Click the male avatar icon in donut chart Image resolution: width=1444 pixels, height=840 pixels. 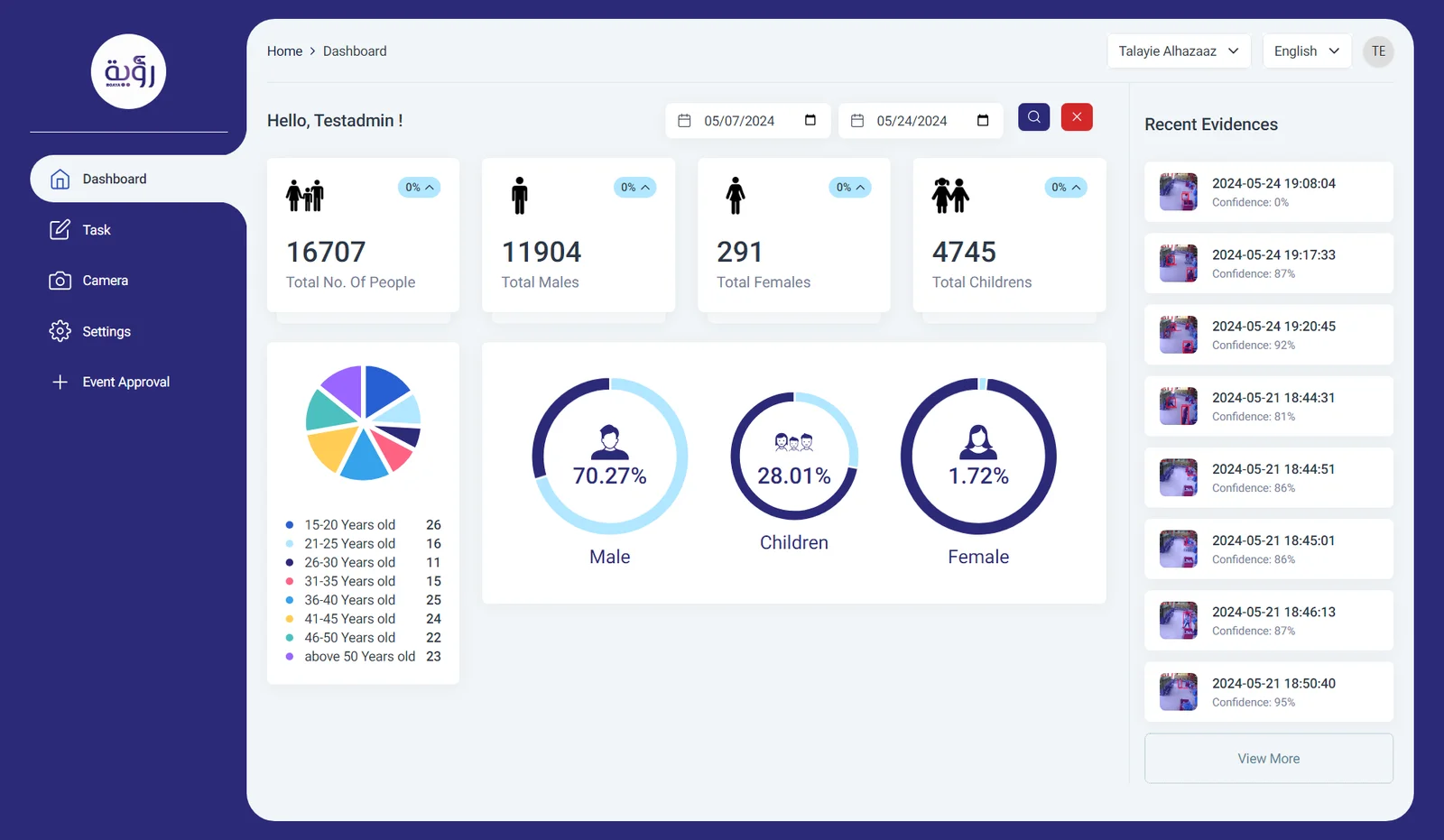point(610,442)
